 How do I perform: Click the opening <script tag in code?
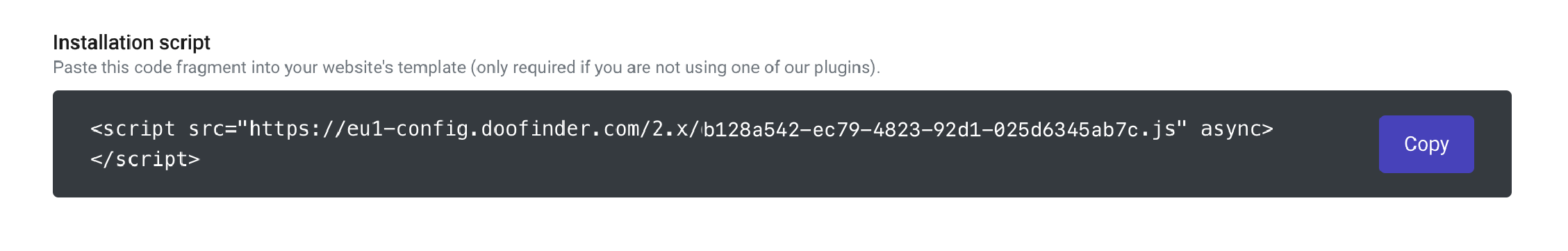click(x=133, y=129)
